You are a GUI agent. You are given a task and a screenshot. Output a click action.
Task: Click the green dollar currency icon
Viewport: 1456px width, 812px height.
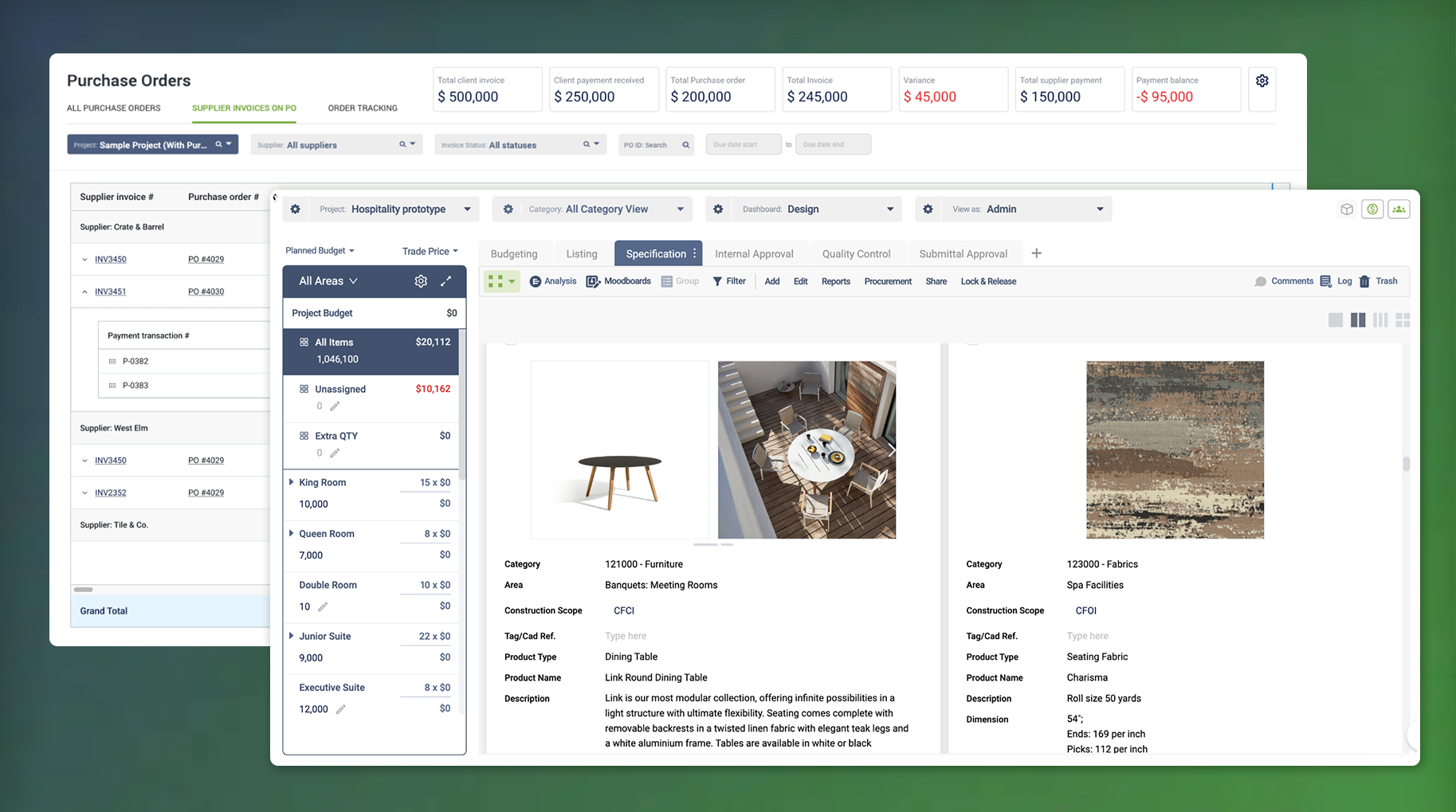tap(1372, 210)
